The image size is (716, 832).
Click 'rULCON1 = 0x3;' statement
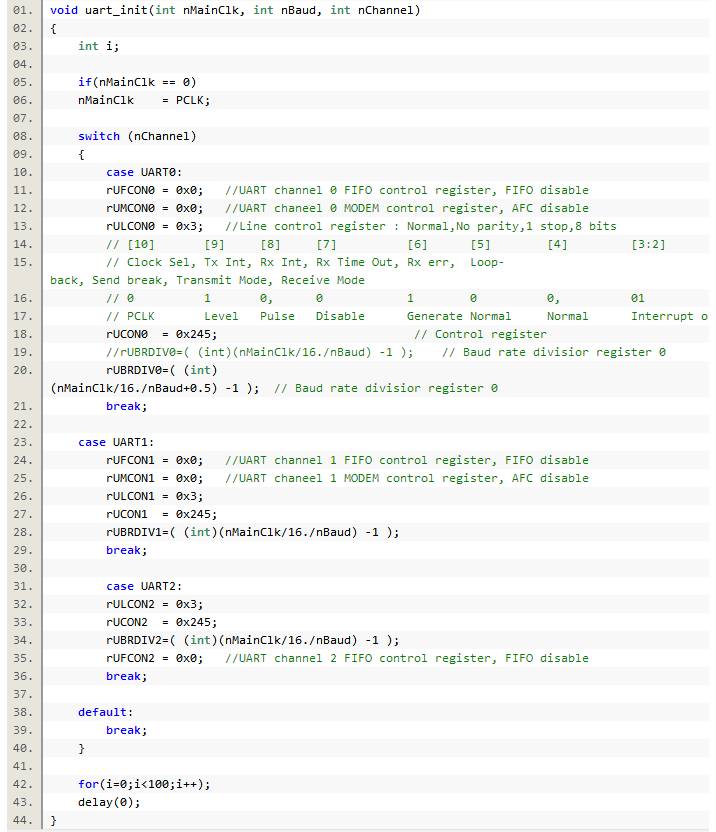tap(154, 497)
